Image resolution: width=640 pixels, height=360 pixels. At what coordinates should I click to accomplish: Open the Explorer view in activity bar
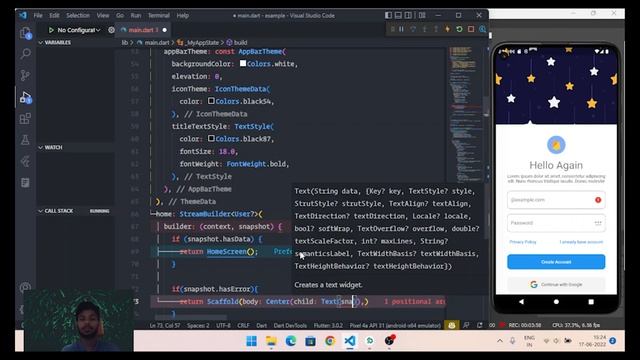click(x=25, y=33)
